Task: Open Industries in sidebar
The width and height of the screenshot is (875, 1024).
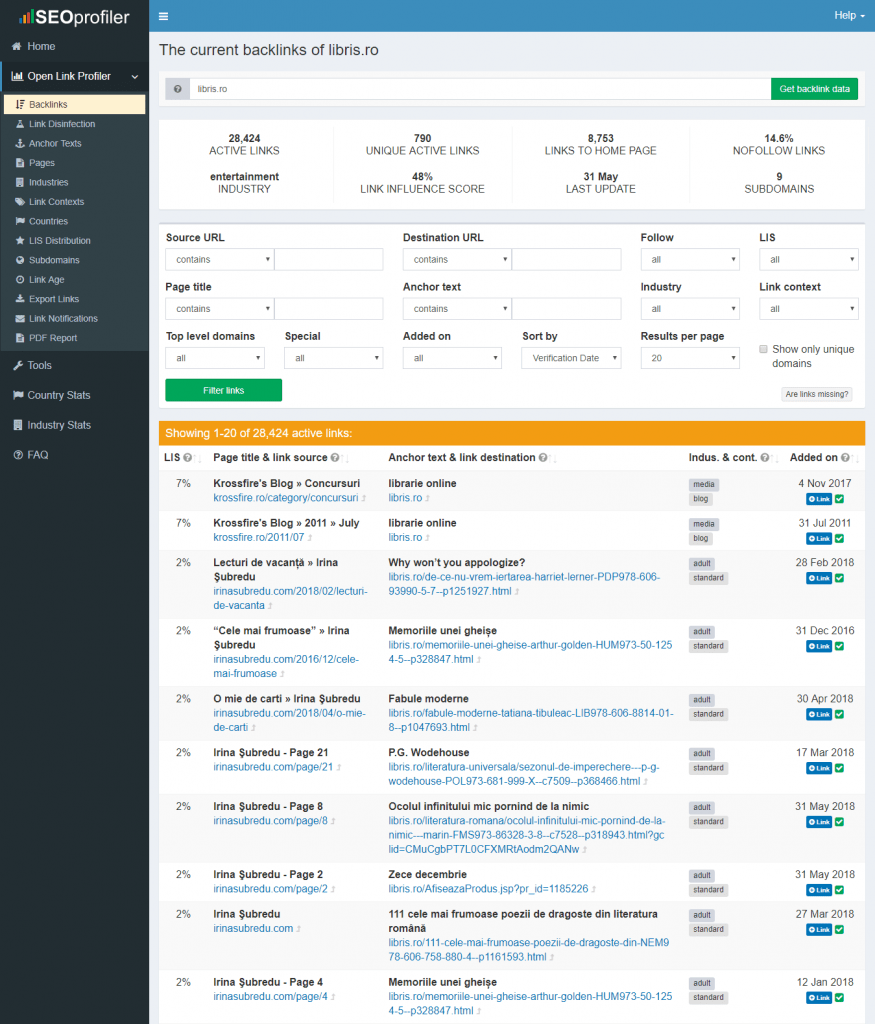Action: click(48, 183)
